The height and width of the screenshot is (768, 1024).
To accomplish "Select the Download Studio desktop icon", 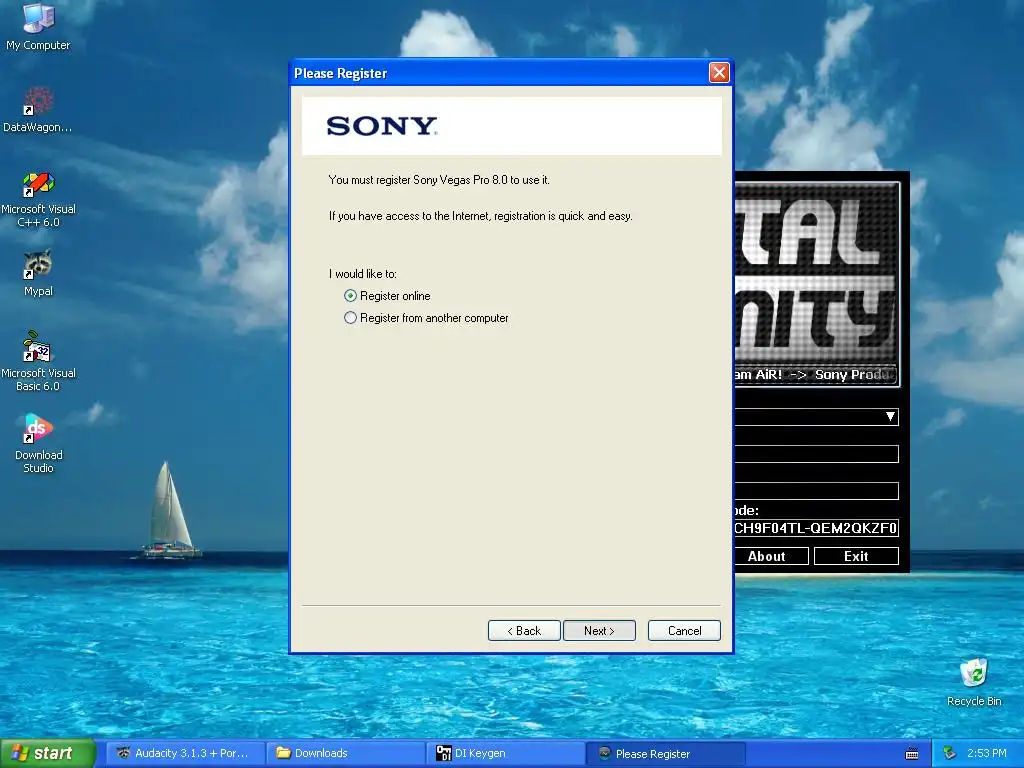I will 38,443.
